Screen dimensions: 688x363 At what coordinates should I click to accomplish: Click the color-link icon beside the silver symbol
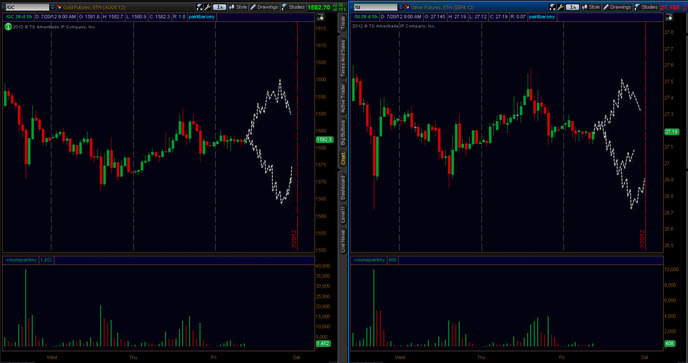click(408, 7)
